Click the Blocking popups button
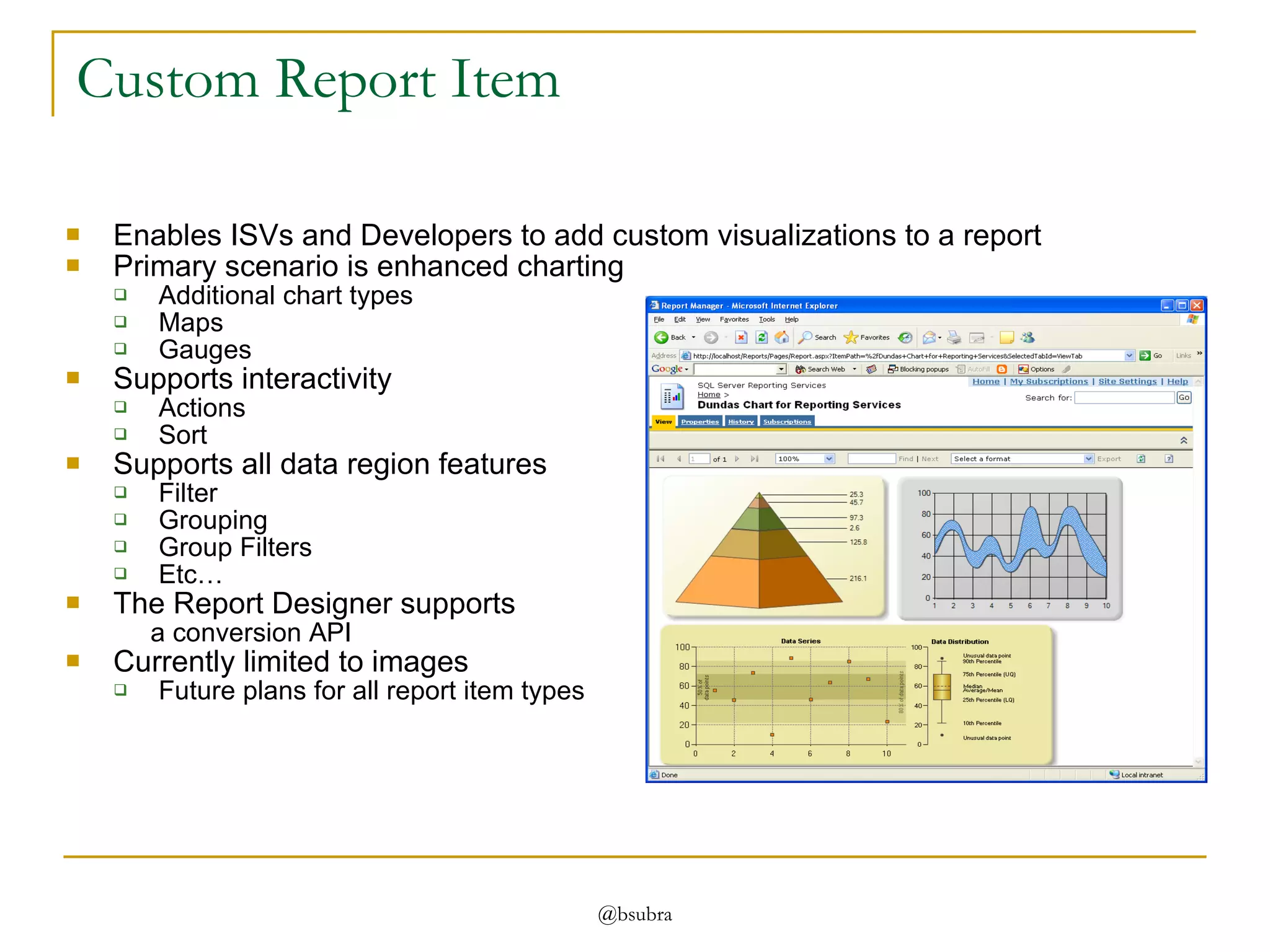 point(918,369)
